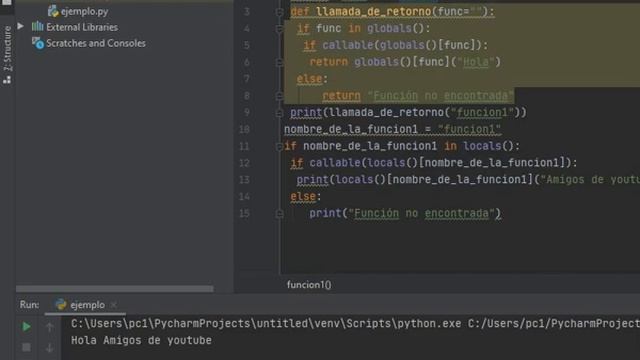Image resolution: width=640 pixels, height=360 pixels.
Task: Click the project panel horizontal scrollbar
Action: pyautogui.click(x=115, y=289)
